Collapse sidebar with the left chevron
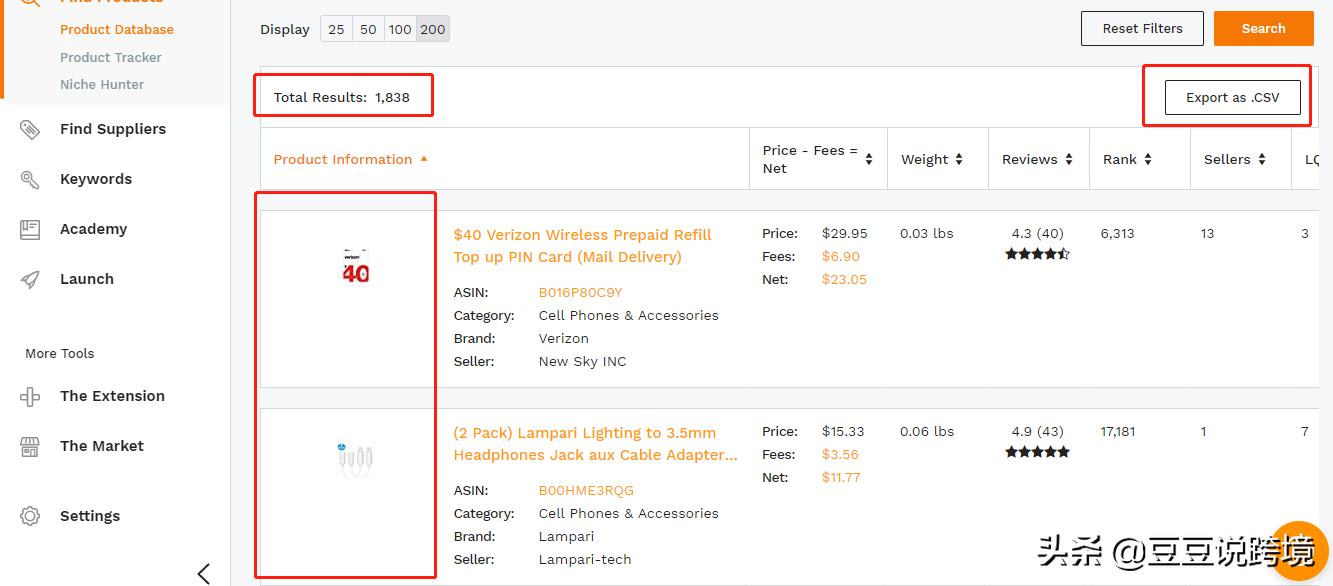This screenshot has height=586, width=1333. tap(204, 573)
